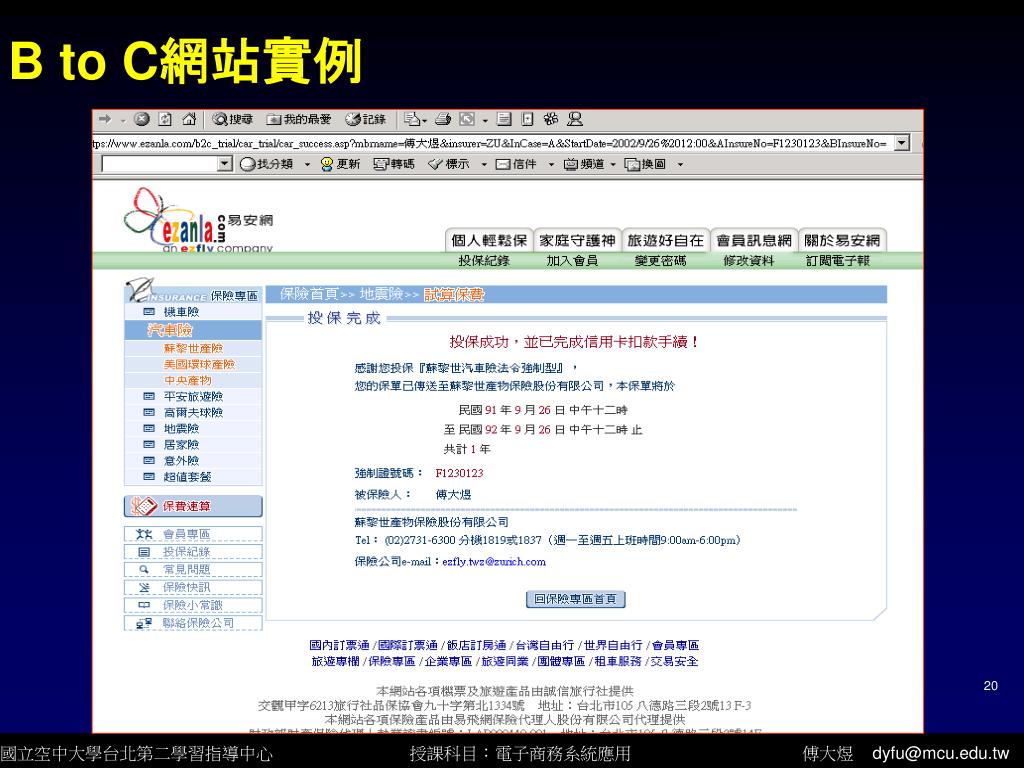
Task: Click 修改資料 submenu item
Action: point(748,261)
